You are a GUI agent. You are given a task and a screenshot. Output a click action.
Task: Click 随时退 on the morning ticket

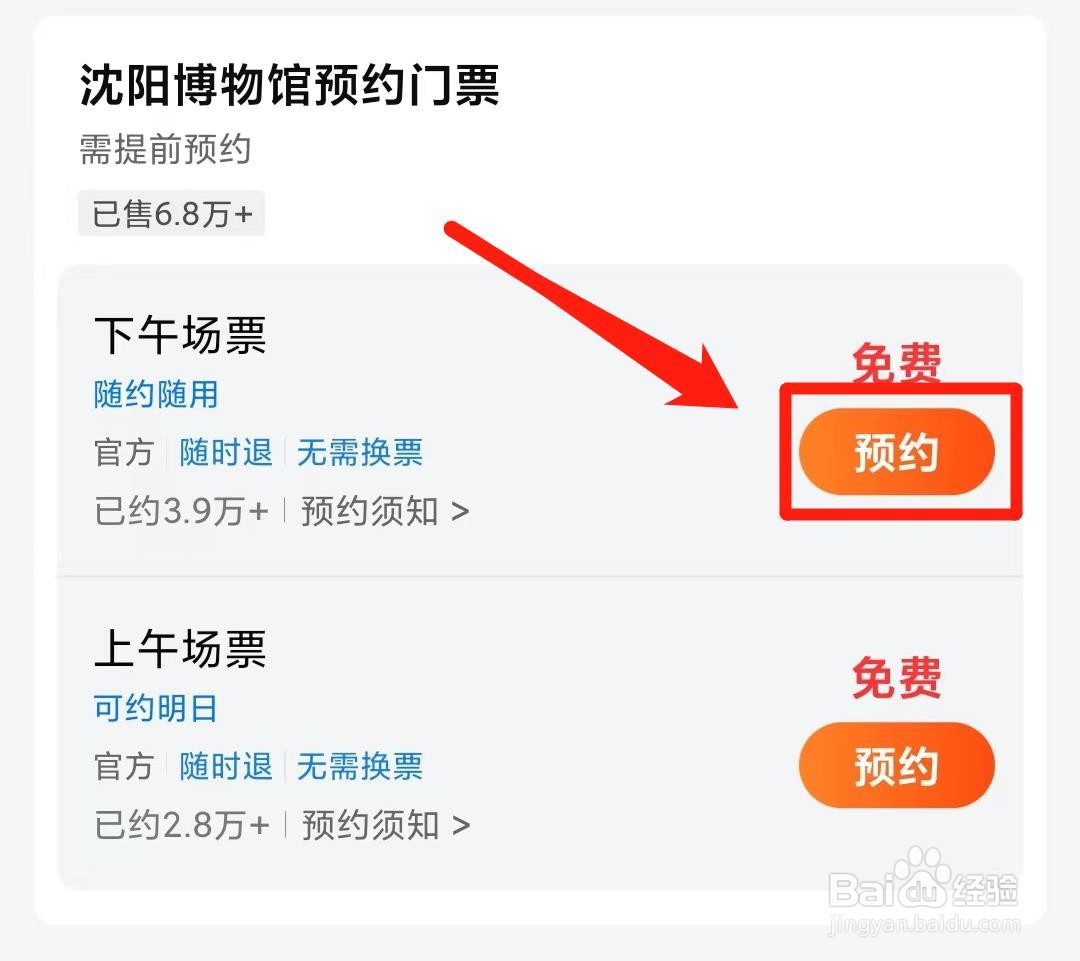tap(226, 766)
